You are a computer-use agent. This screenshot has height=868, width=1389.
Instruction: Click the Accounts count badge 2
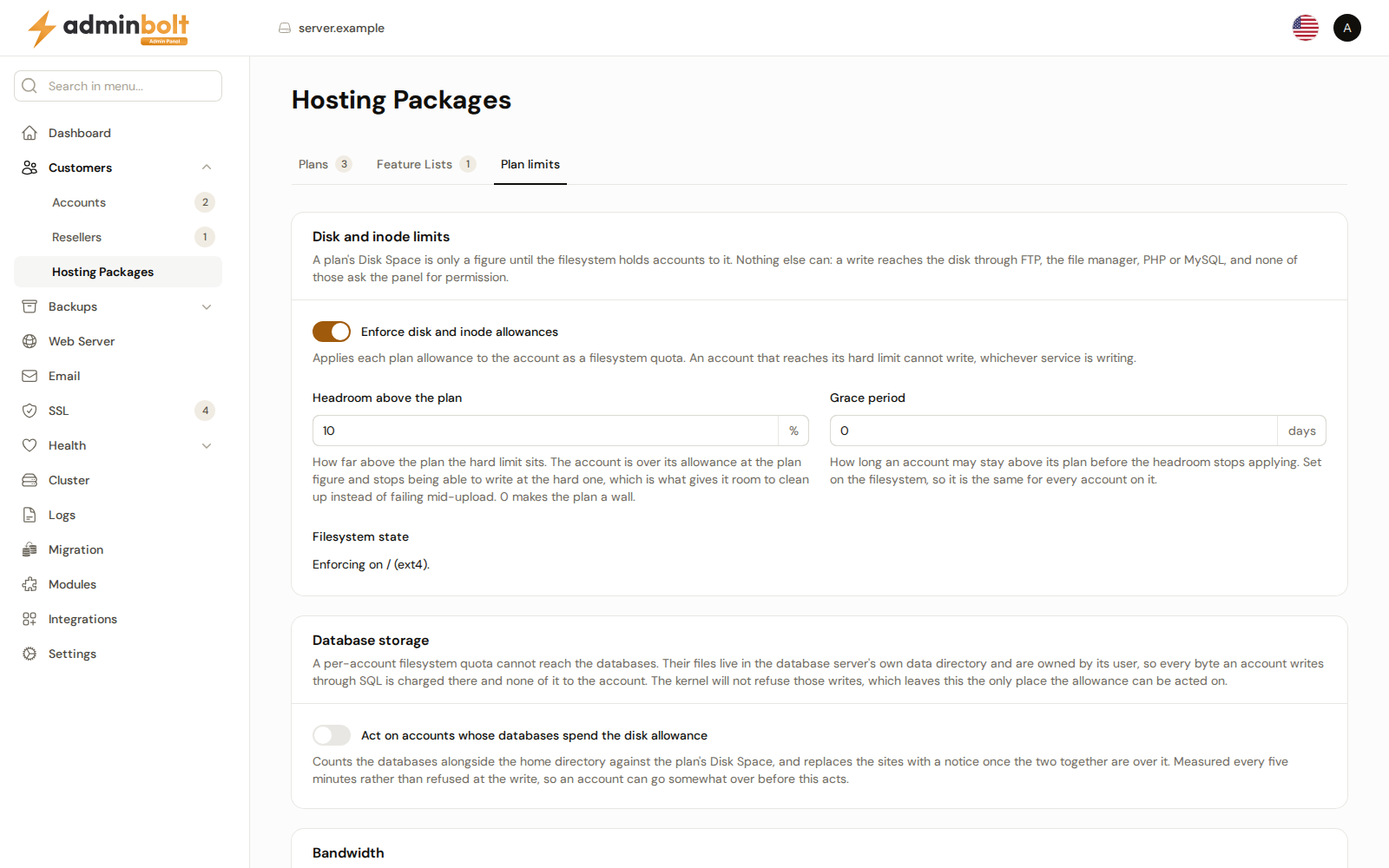(205, 202)
